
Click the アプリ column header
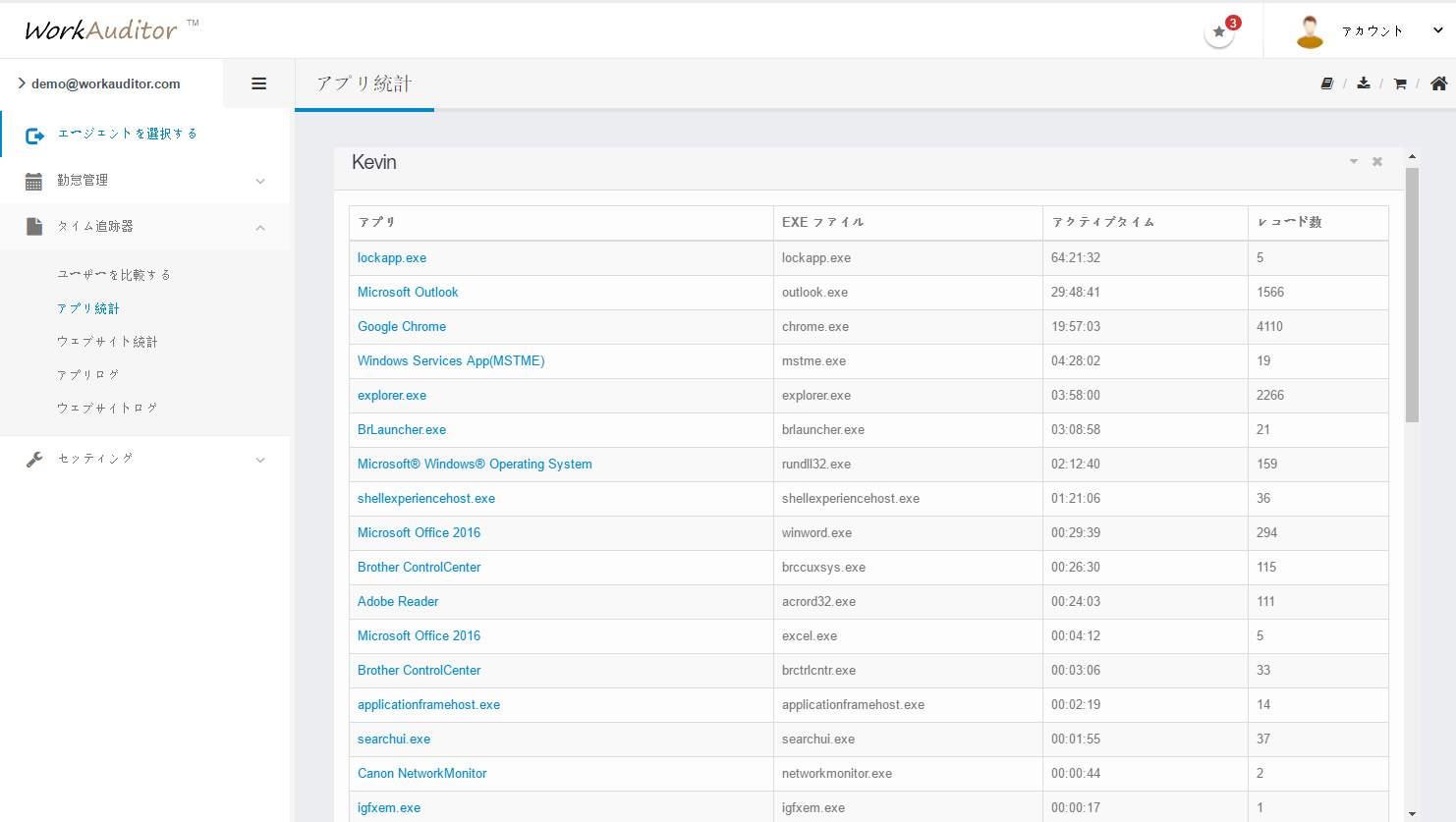(561, 223)
